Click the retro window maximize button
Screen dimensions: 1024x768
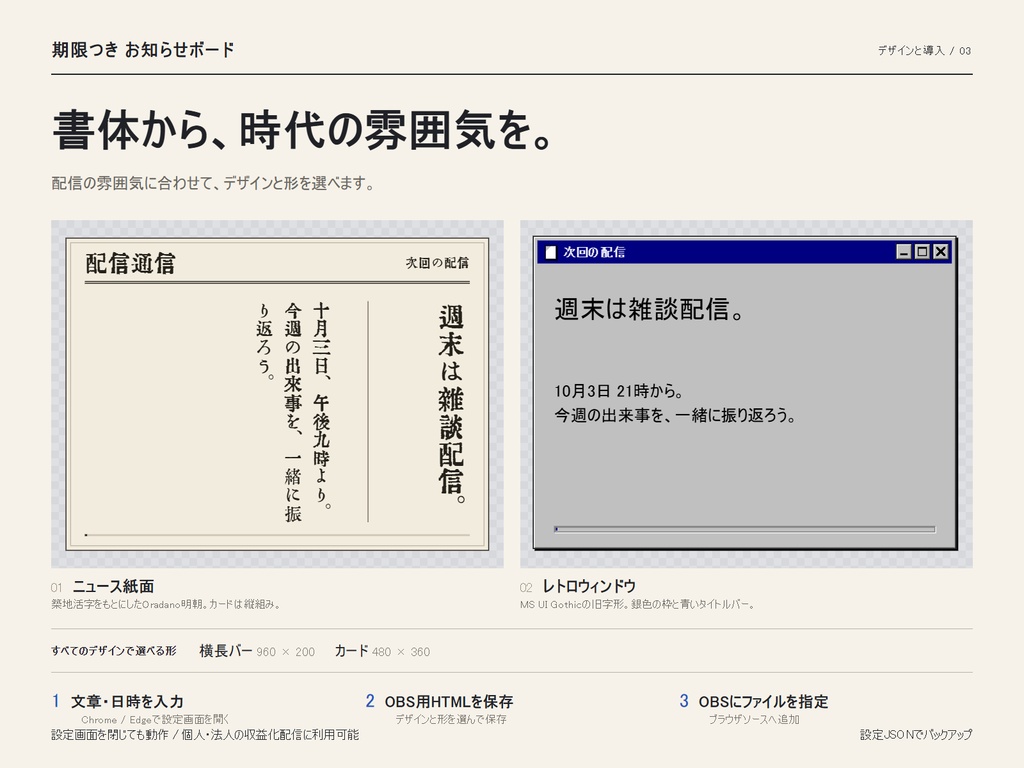coord(921,251)
